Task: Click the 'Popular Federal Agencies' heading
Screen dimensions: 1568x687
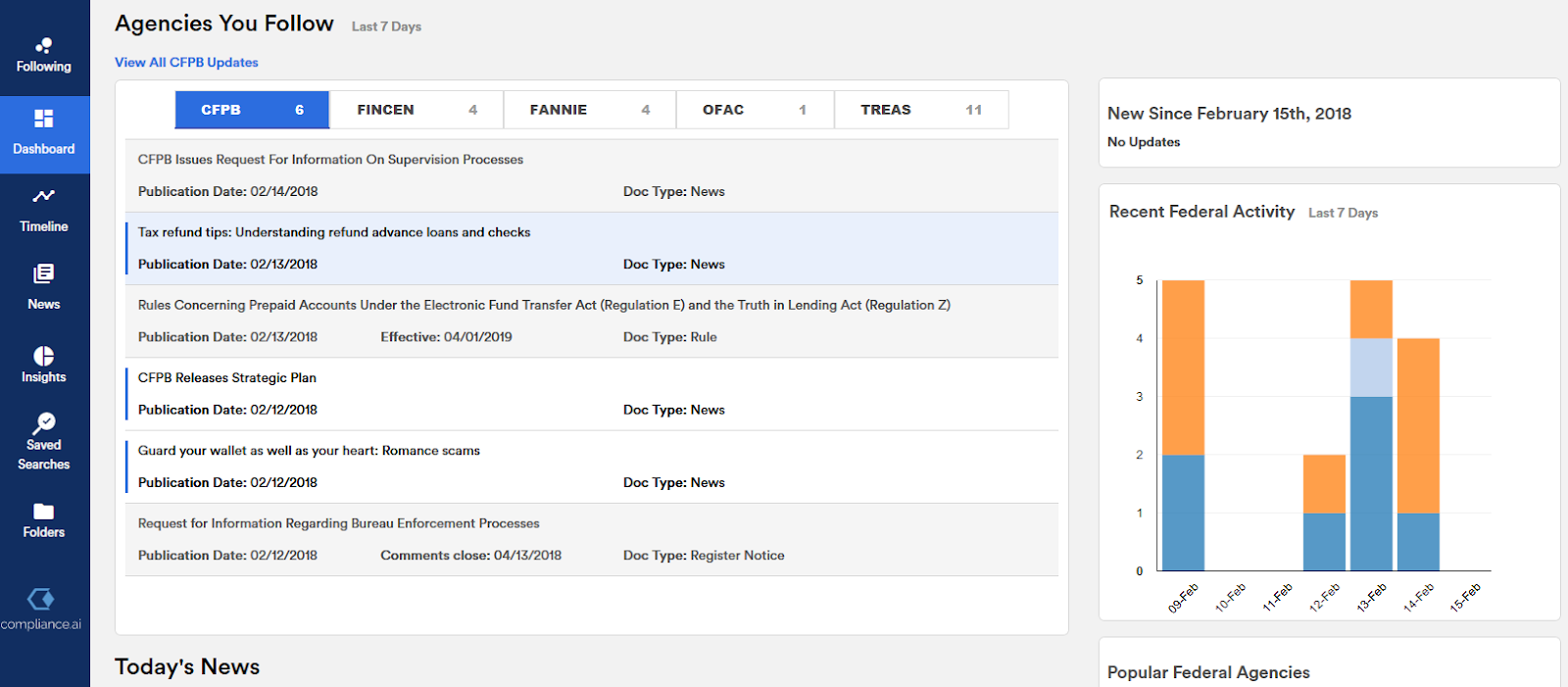Action: click(x=1208, y=672)
